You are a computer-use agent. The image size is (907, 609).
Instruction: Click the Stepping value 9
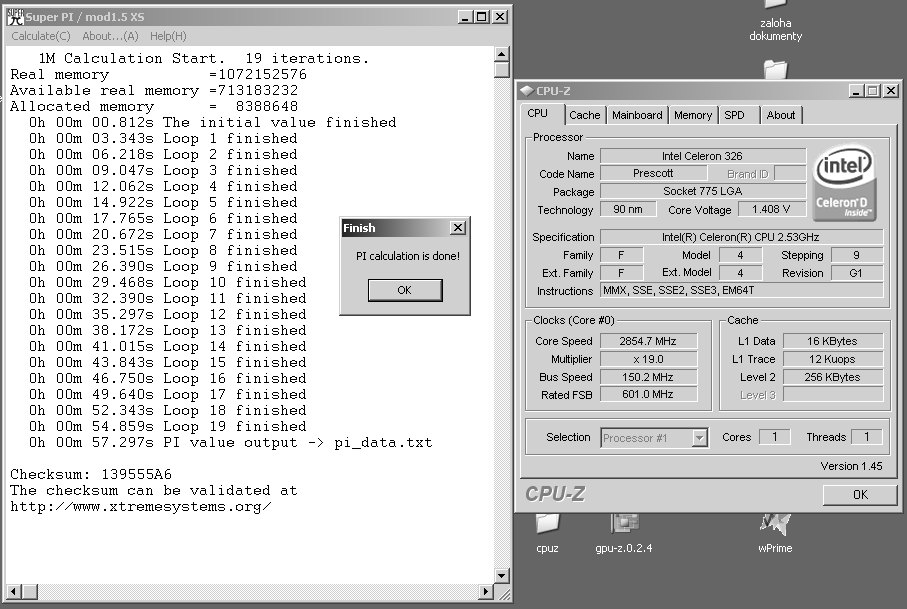(x=857, y=255)
